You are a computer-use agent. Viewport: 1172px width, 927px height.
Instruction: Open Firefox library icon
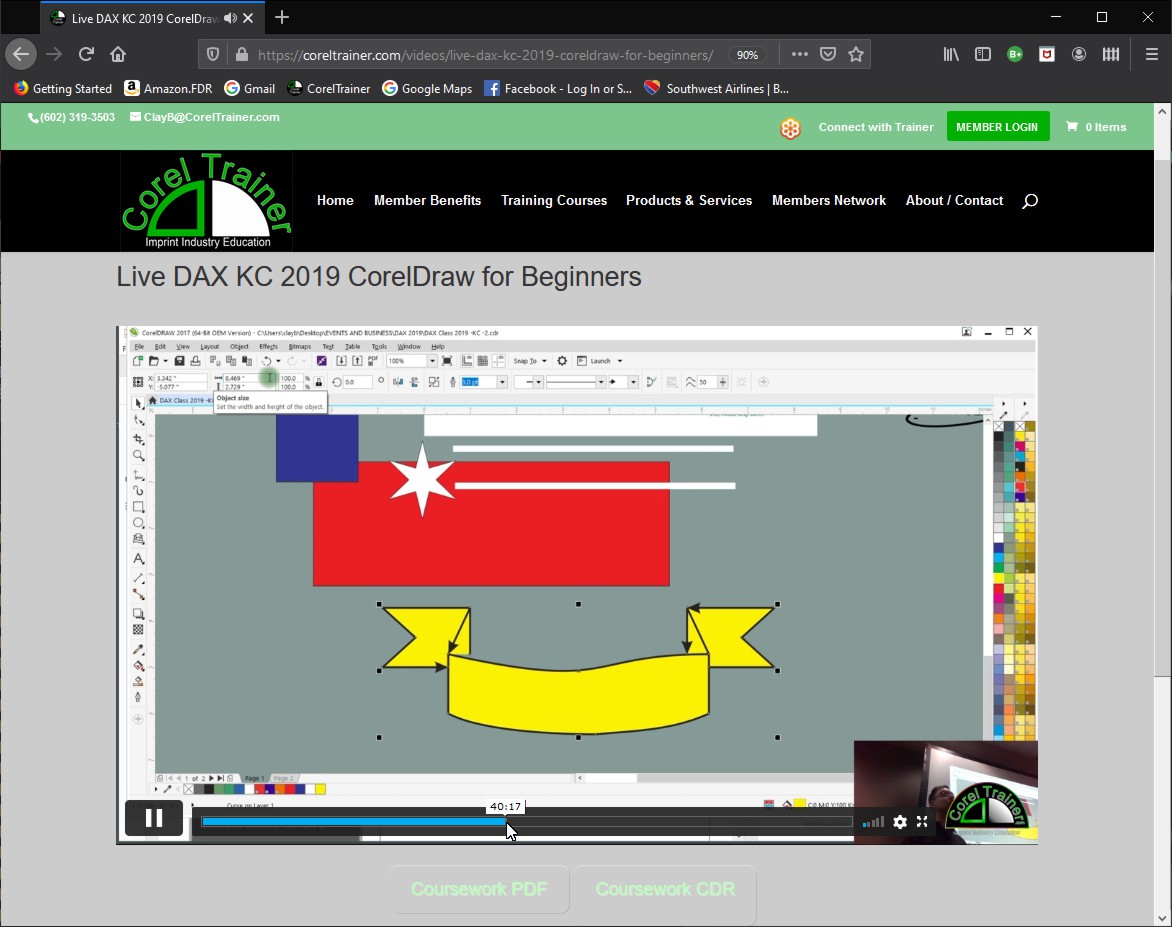point(951,54)
